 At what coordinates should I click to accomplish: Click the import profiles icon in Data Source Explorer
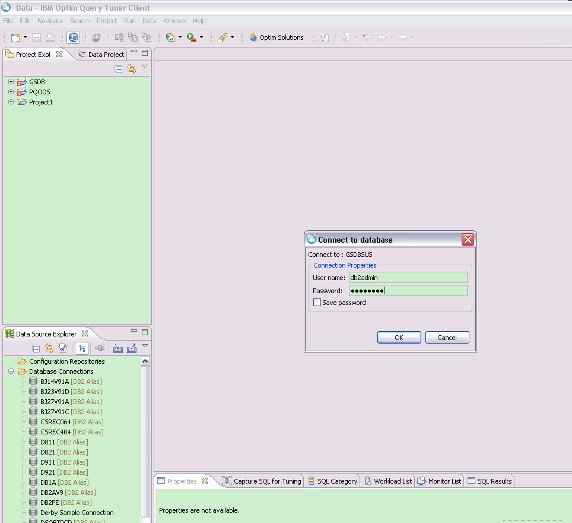click(x=117, y=349)
